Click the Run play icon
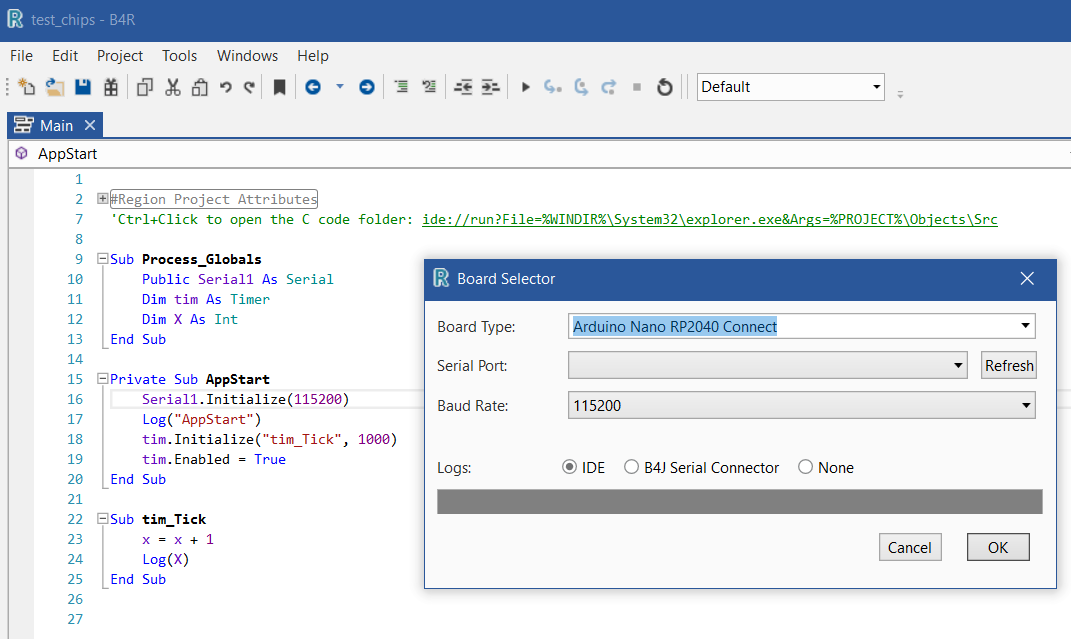Image resolution: width=1071 pixels, height=639 pixels. [525, 87]
